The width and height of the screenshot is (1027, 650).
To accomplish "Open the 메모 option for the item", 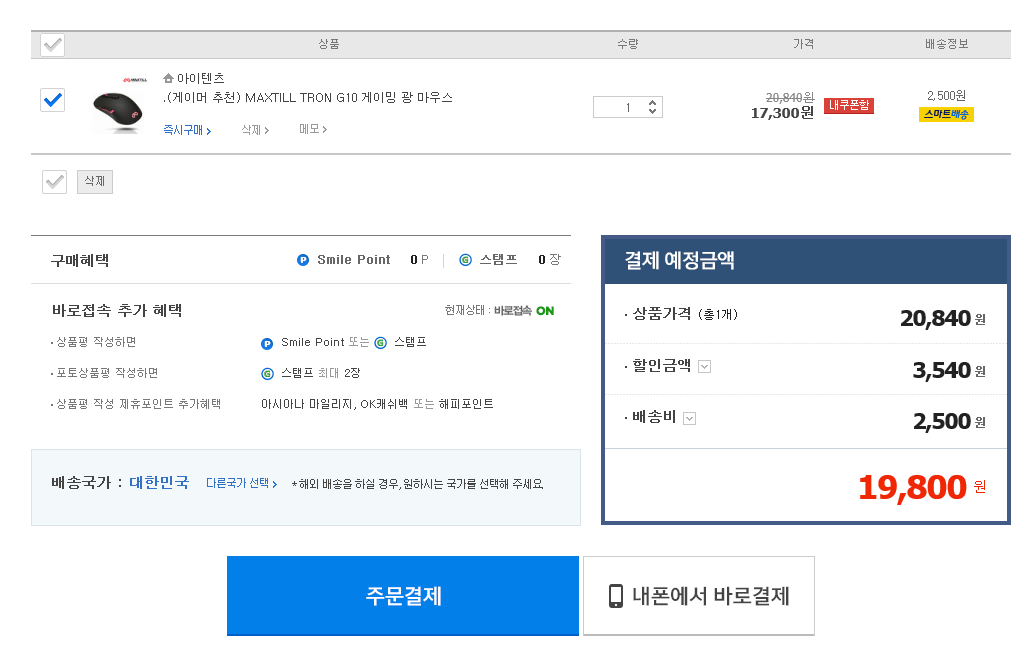I will [312, 129].
